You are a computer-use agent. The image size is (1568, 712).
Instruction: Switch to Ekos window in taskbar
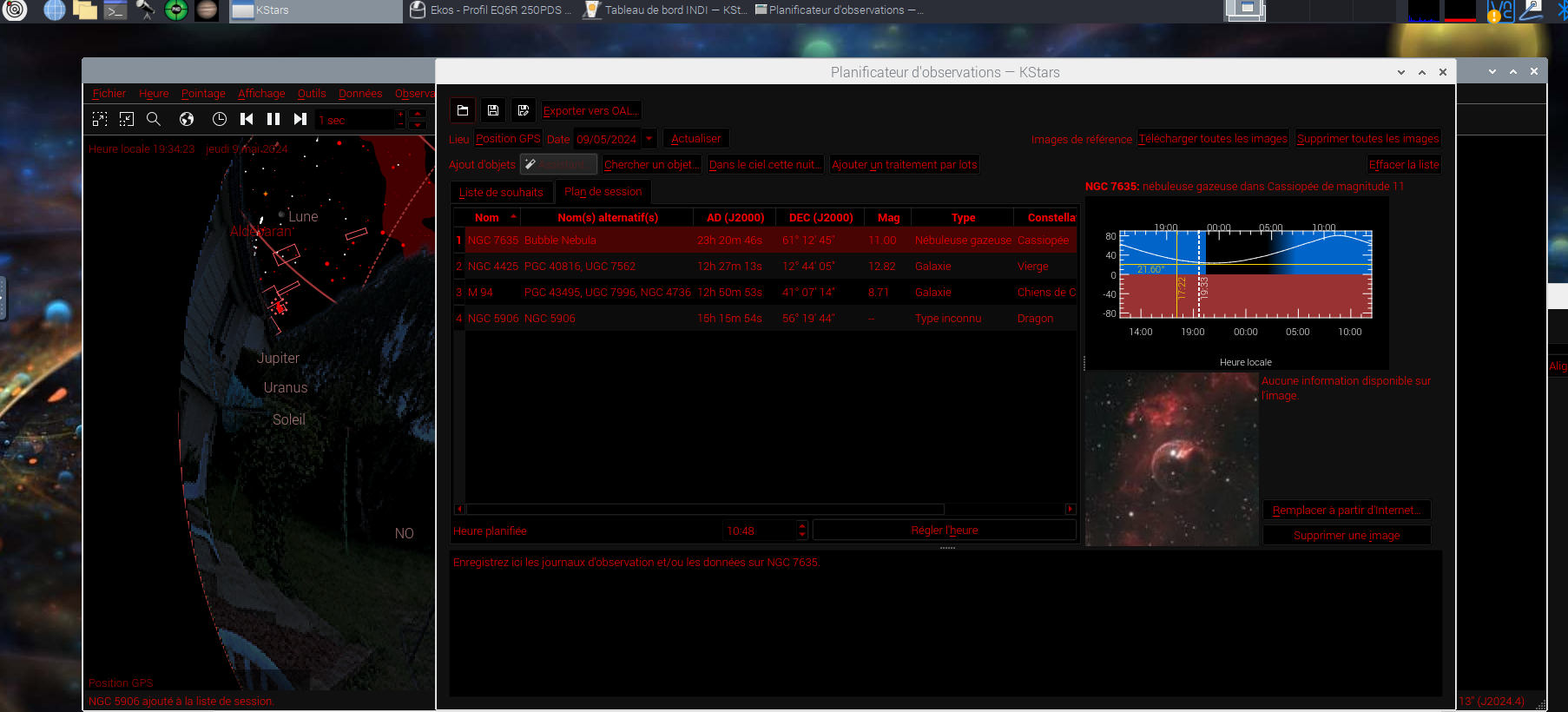491,10
